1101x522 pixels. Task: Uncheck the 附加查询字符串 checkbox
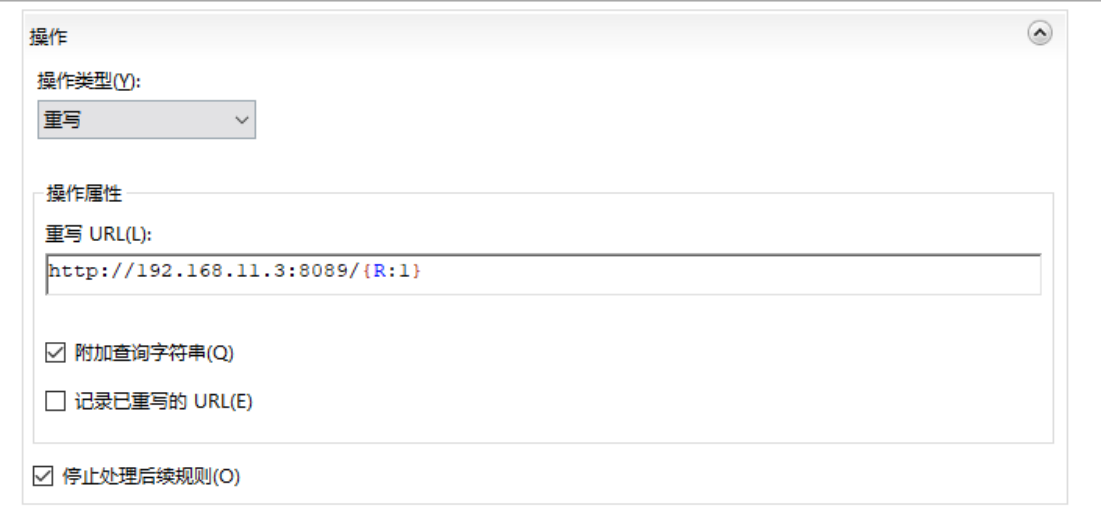[x=55, y=353]
